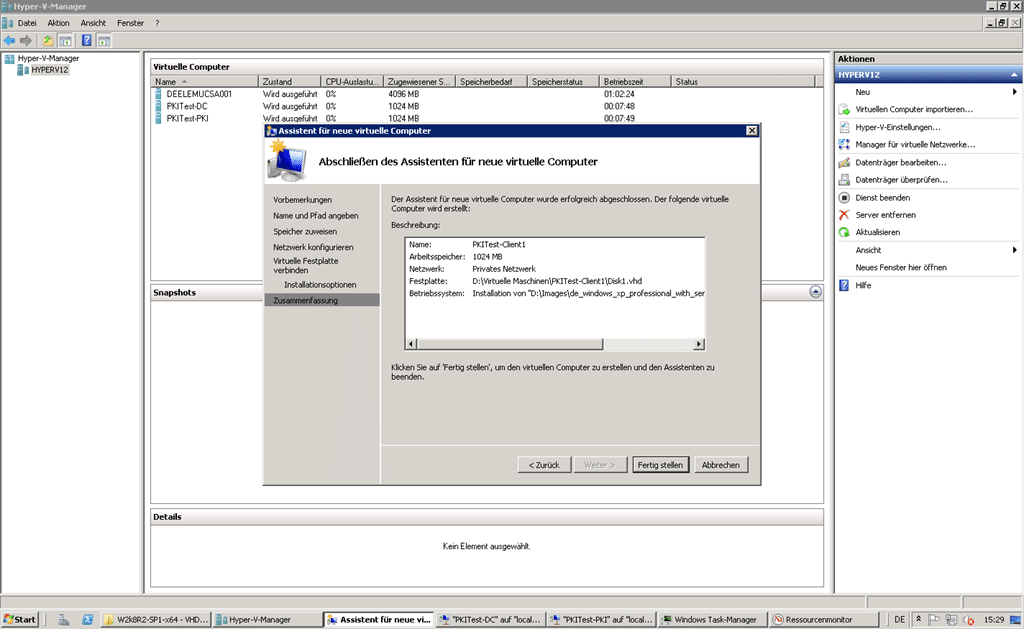Click the muted volume tray icon

968,620
